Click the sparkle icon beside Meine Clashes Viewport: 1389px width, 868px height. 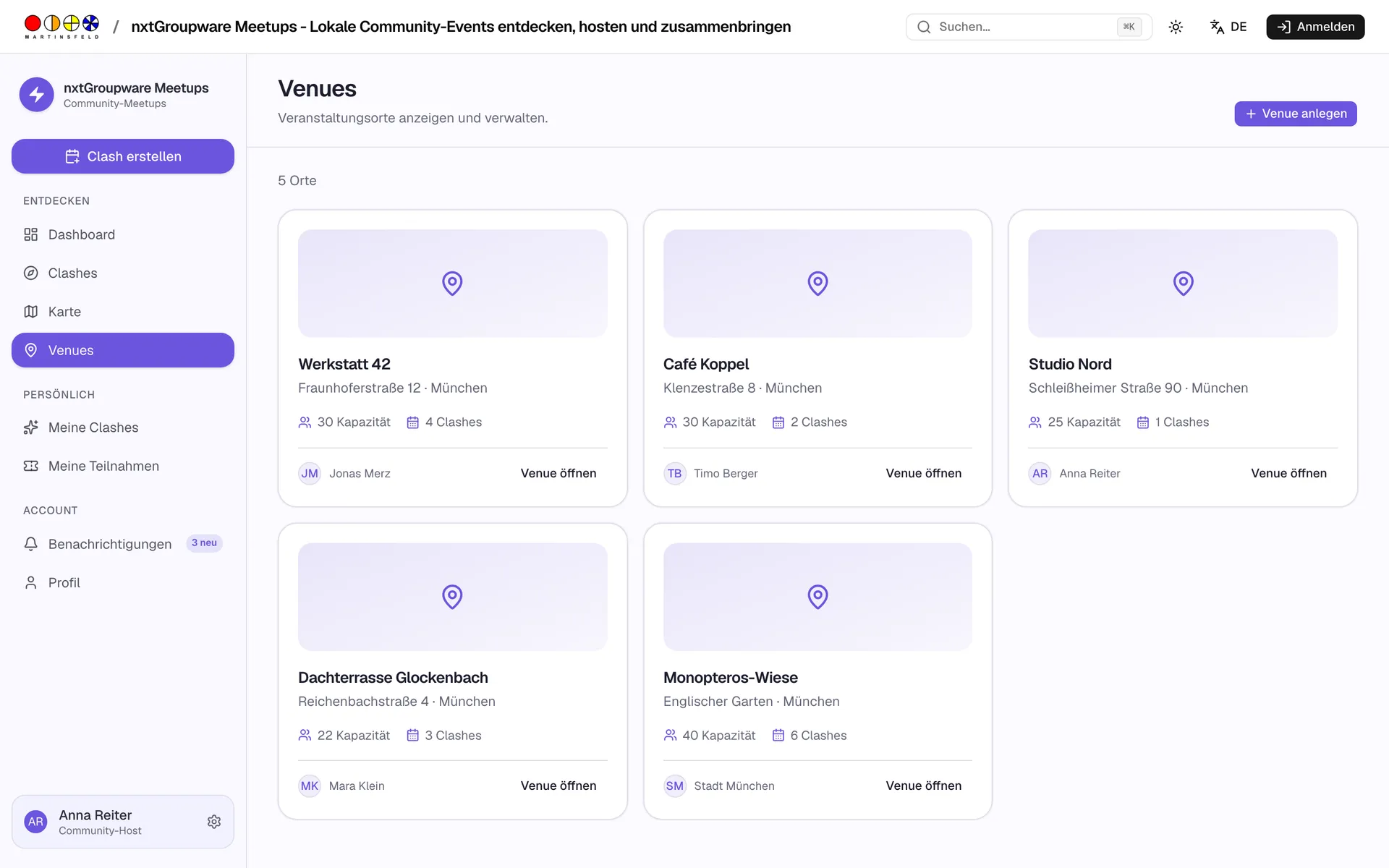pyautogui.click(x=30, y=427)
